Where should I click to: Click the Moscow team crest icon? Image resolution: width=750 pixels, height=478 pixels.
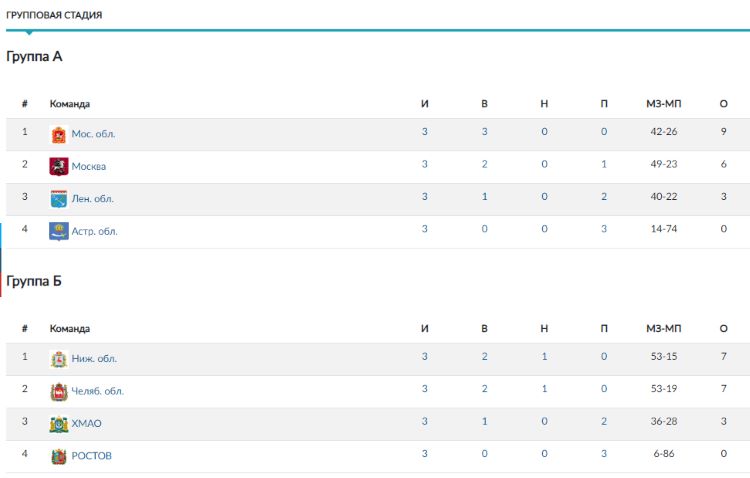coord(58,166)
